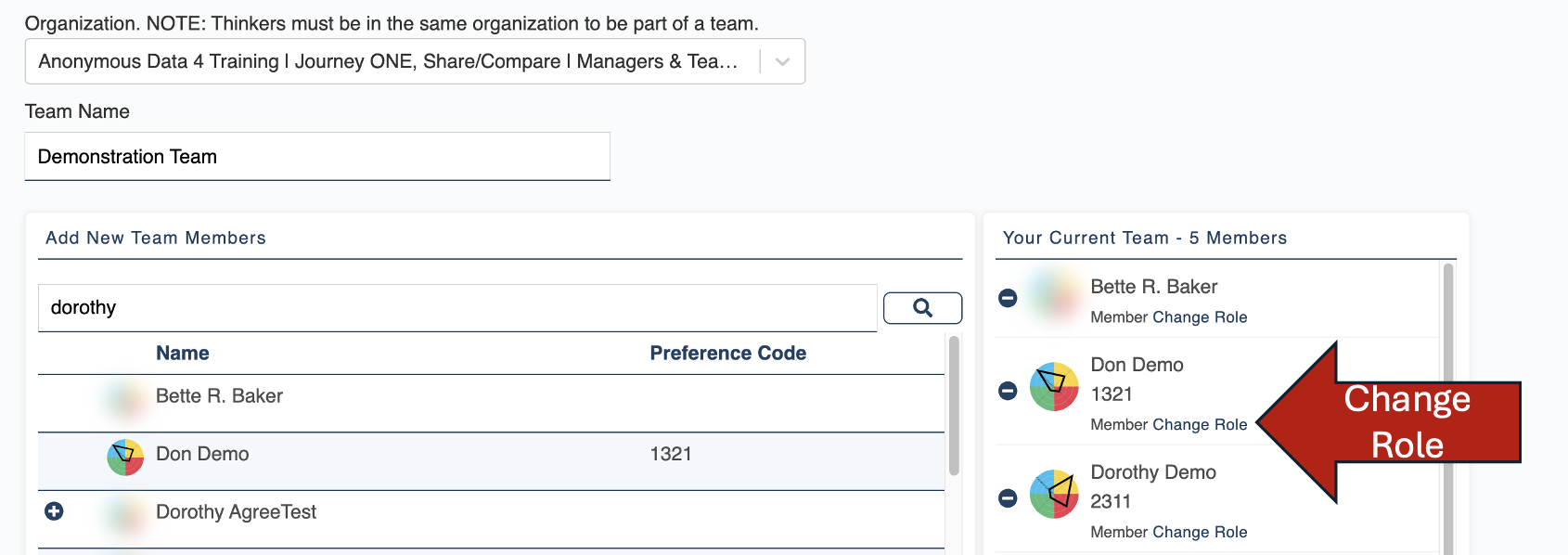1568x555 pixels.
Task: Click the Organization selection combo box text
Action: (x=388, y=61)
